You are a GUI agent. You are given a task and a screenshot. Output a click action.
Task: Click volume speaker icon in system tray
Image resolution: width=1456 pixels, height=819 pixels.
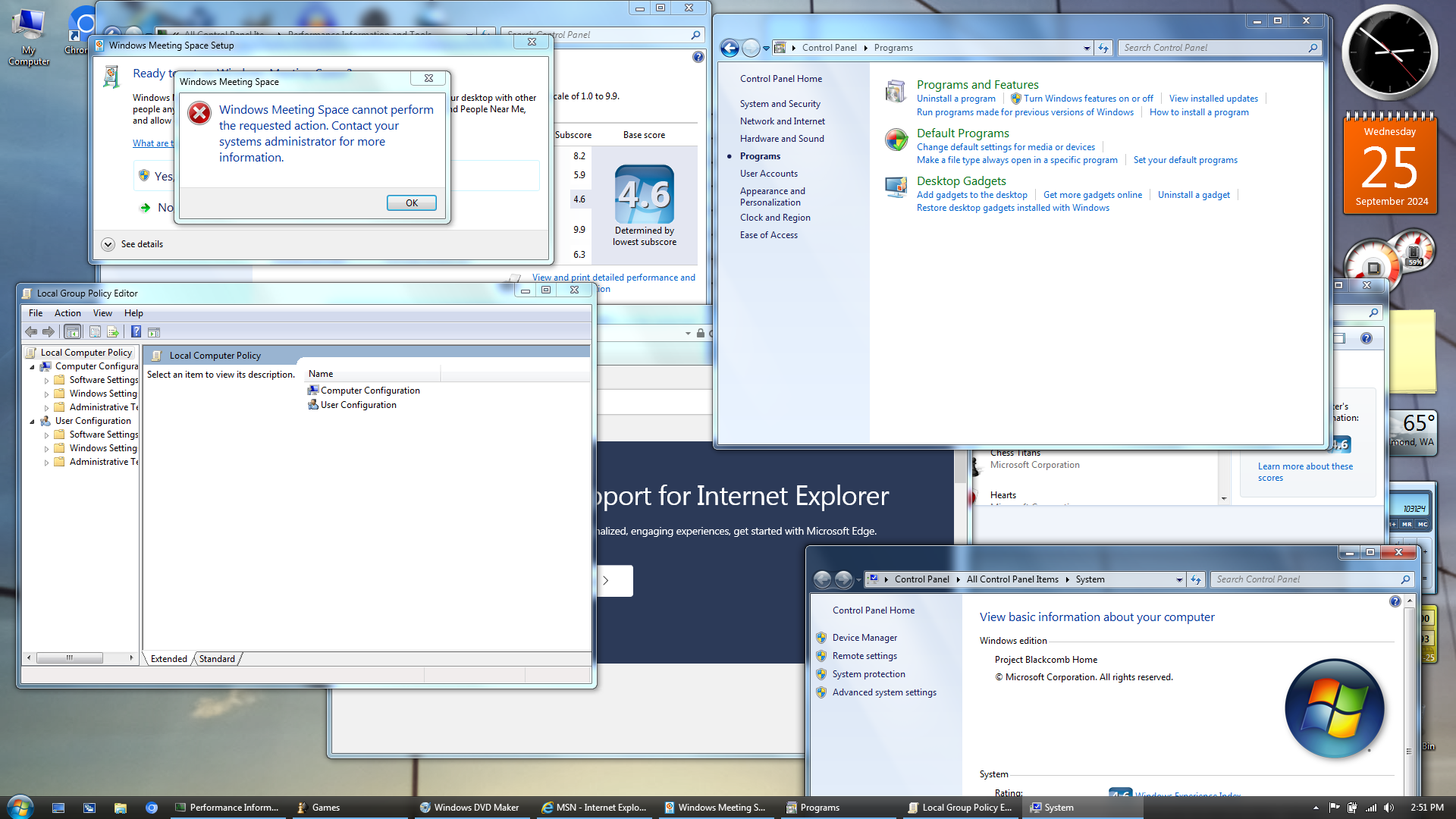coord(1389,808)
